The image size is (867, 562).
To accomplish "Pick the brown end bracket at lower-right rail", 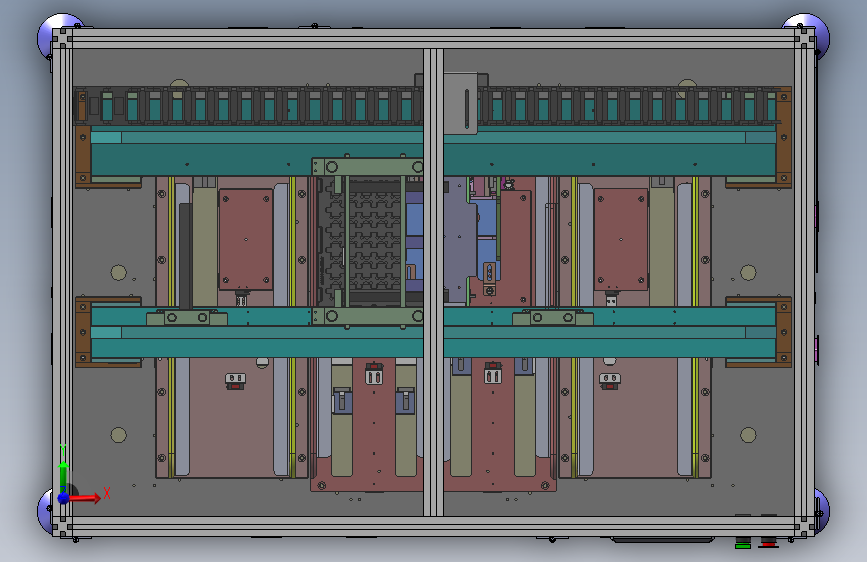I will pyautogui.click(x=784, y=332).
